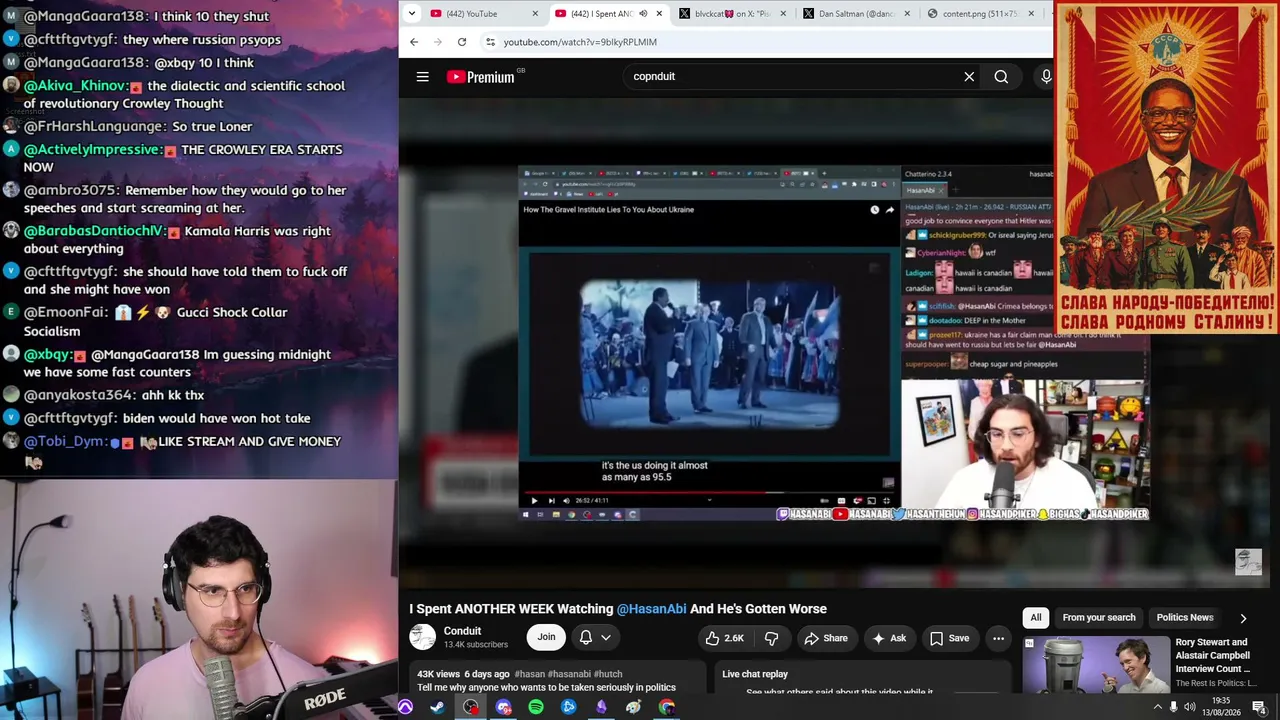1280x720 pixels.
Task: Mute the '(442) I Spent ANO' tab audio
Action: (x=643, y=14)
